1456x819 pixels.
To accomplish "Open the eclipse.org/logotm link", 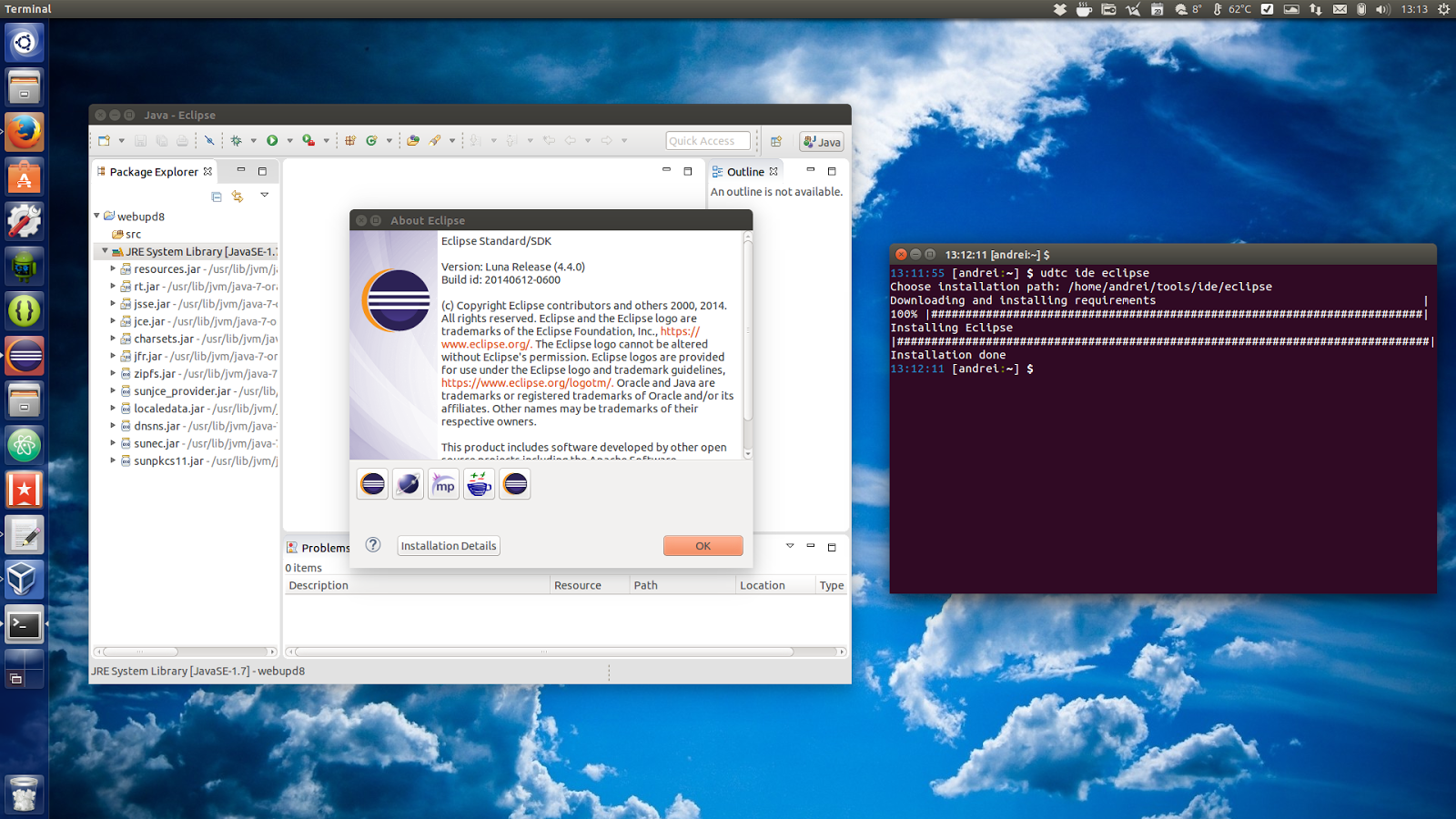I will pyautogui.click(x=527, y=382).
